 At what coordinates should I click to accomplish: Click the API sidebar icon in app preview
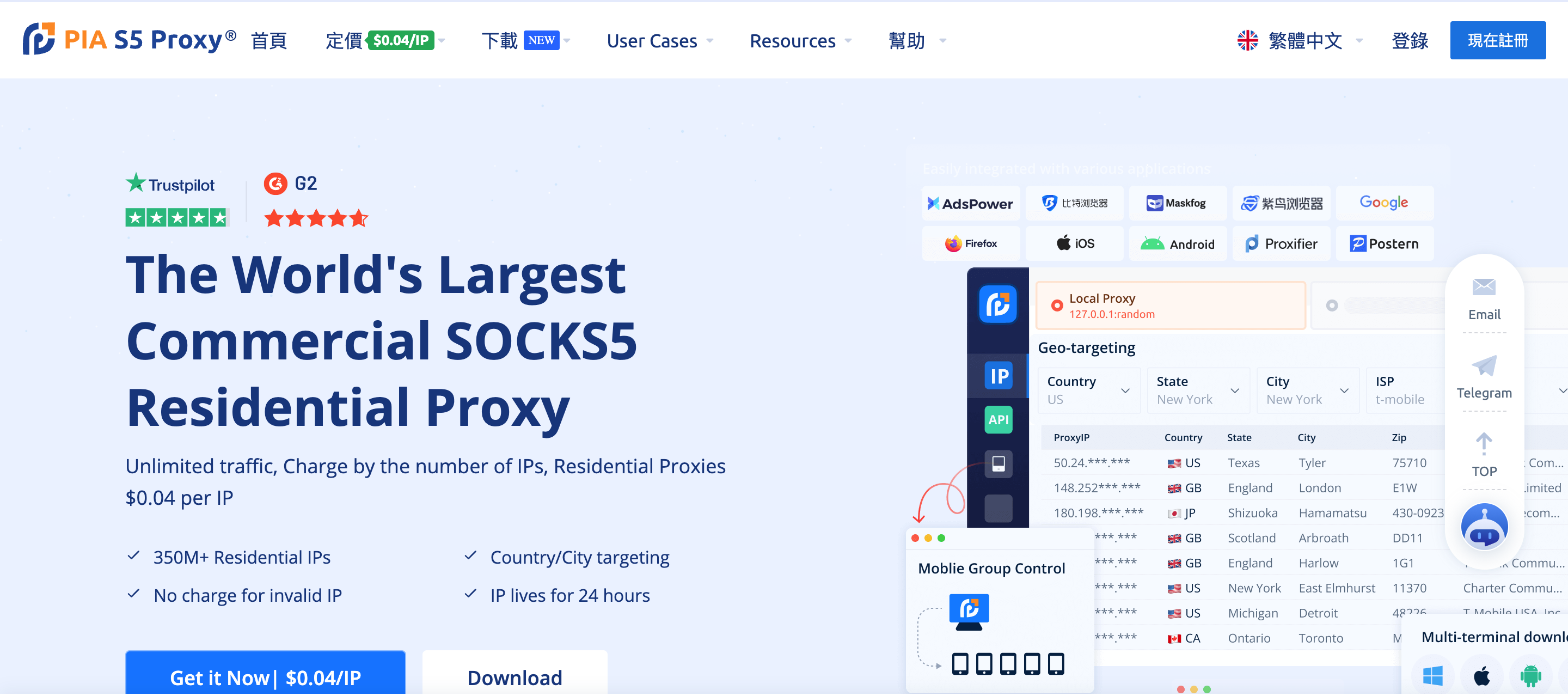click(999, 419)
